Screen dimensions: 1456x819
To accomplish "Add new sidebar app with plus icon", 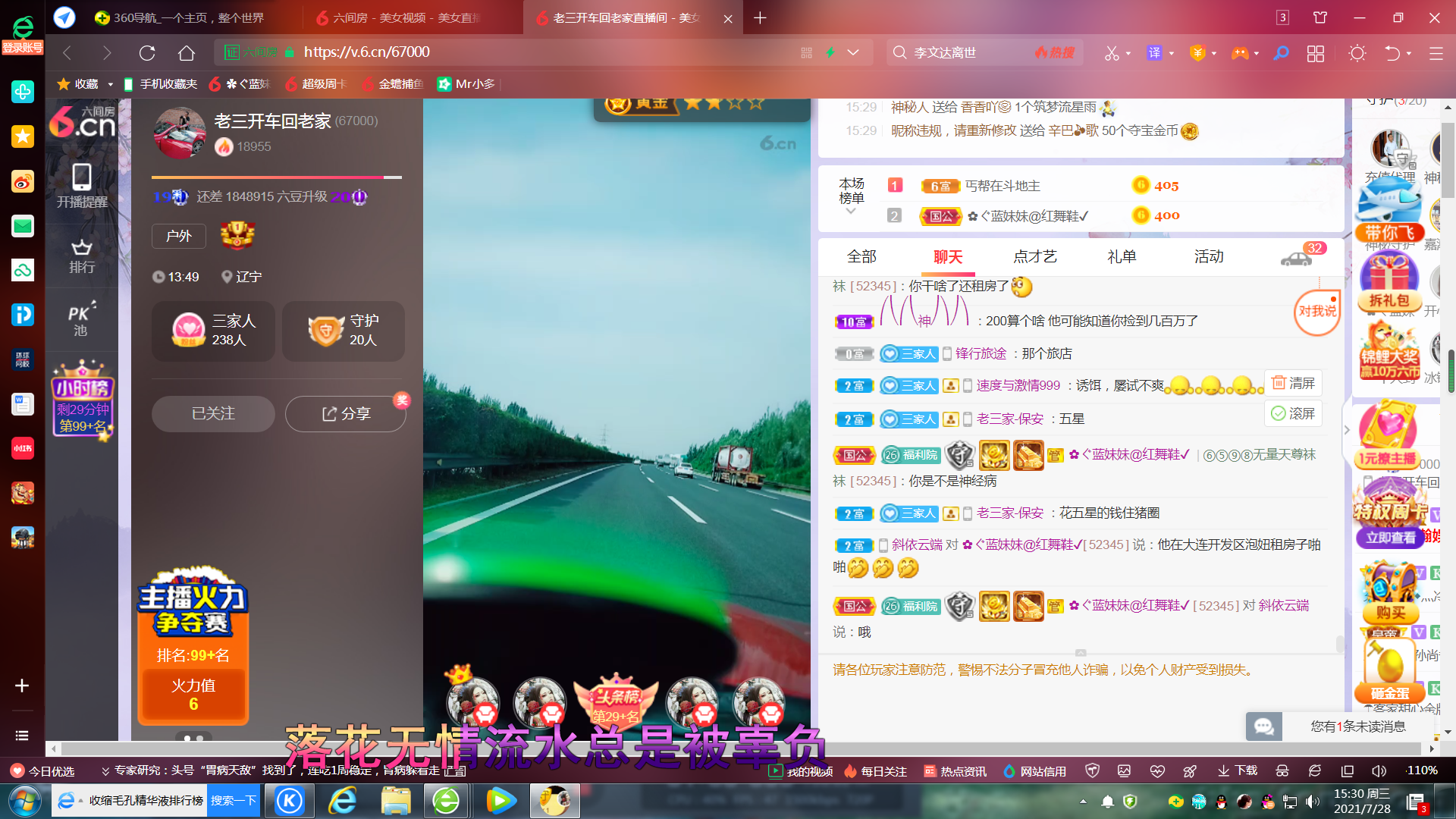I will (x=22, y=686).
